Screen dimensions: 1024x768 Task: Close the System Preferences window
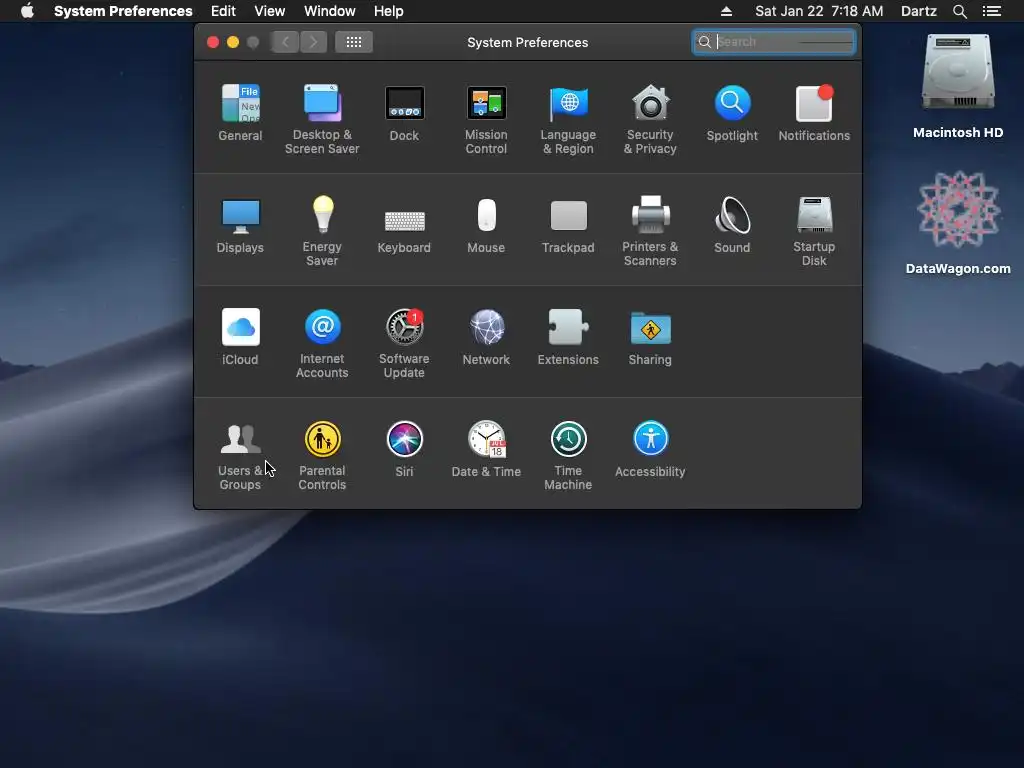213,42
